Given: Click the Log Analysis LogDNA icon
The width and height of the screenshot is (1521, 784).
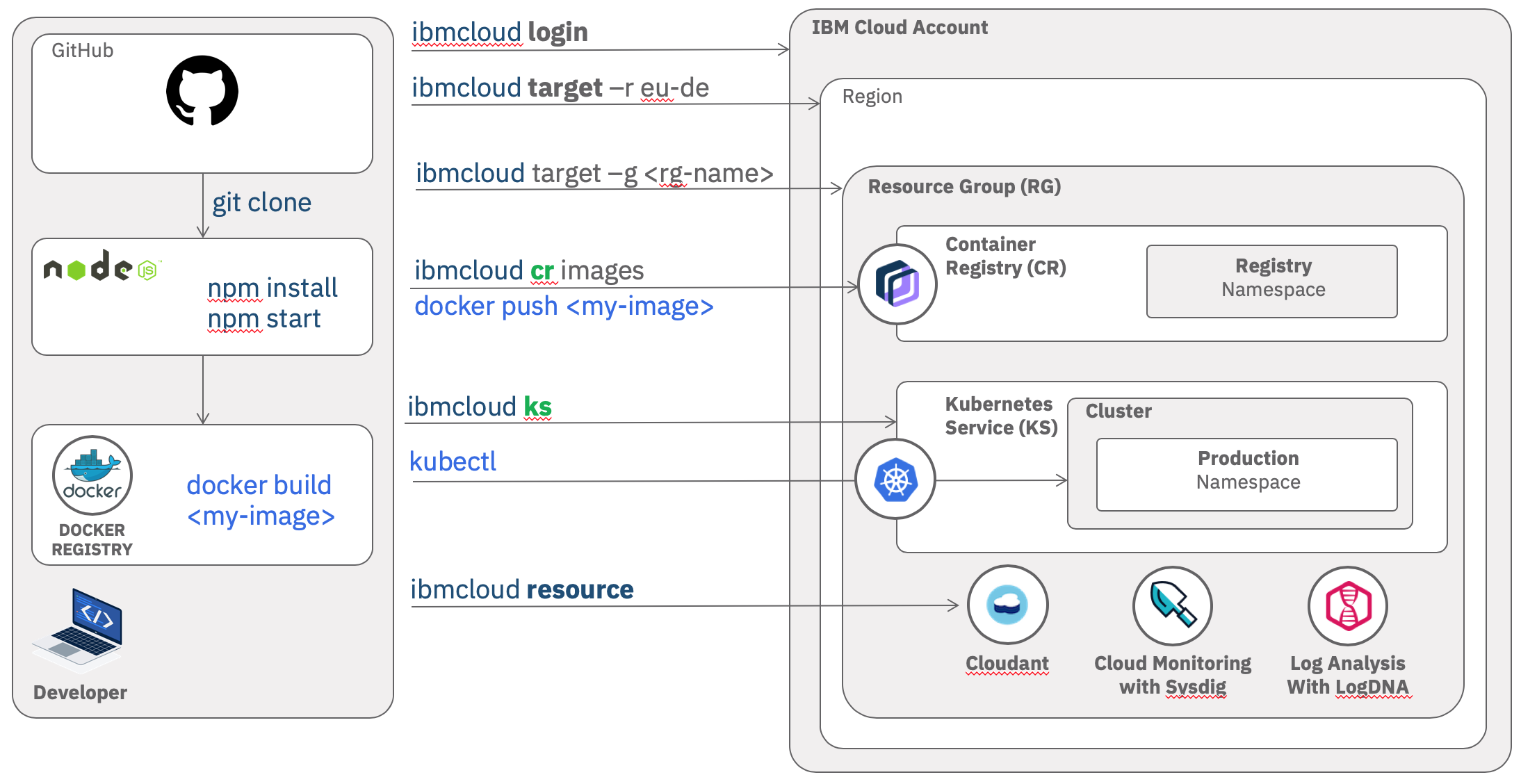Looking at the screenshot, I should point(1348,606).
